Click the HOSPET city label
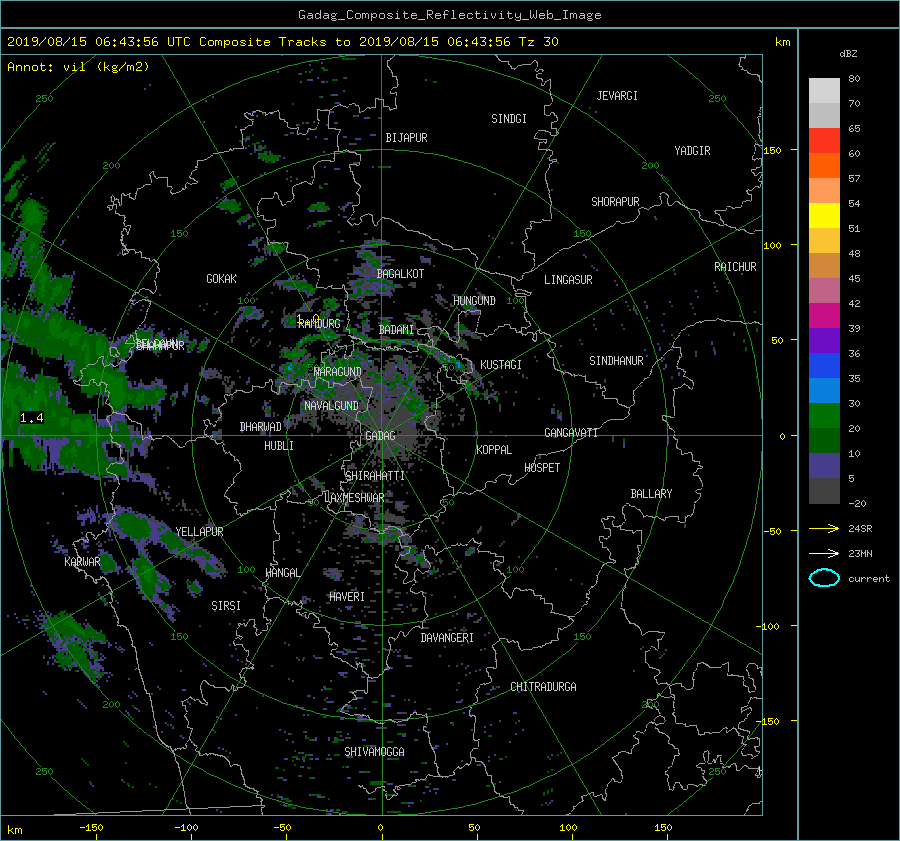The image size is (900, 841). tap(542, 468)
